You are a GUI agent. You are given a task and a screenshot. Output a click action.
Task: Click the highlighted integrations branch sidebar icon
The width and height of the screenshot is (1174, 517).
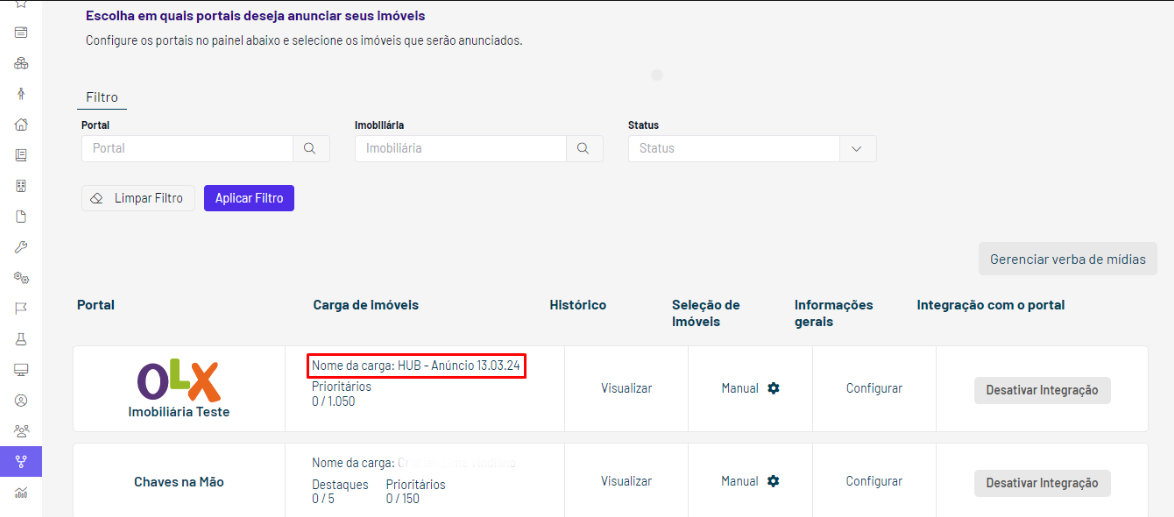pyautogui.click(x=21, y=462)
